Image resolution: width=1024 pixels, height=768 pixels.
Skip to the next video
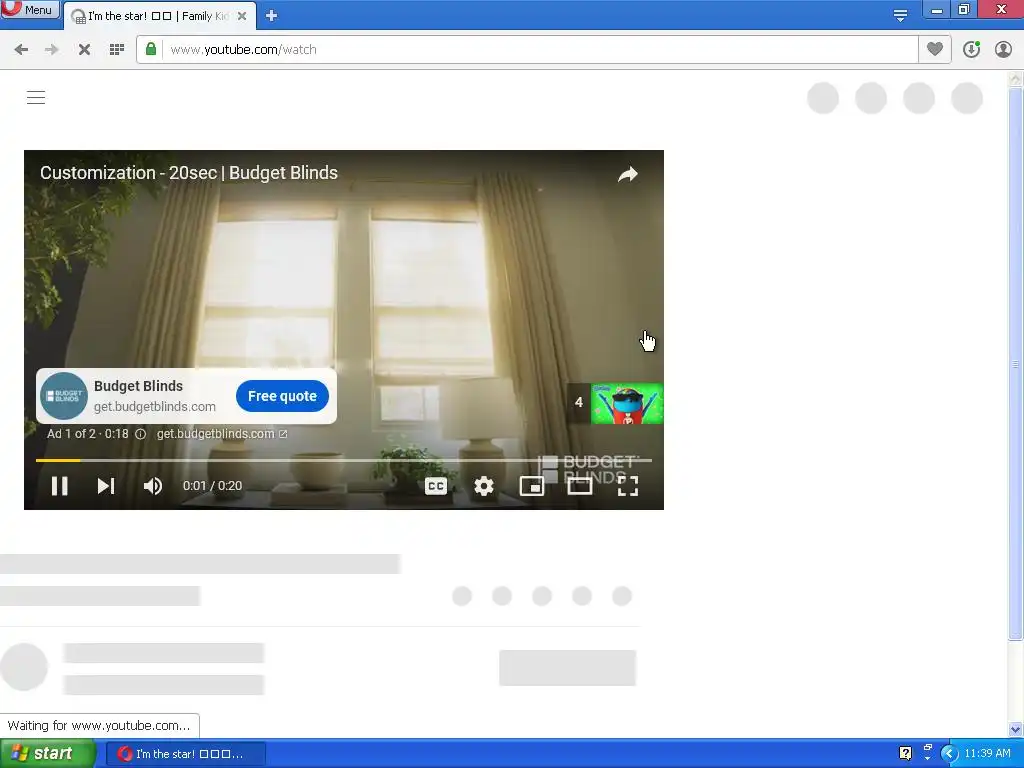106,486
